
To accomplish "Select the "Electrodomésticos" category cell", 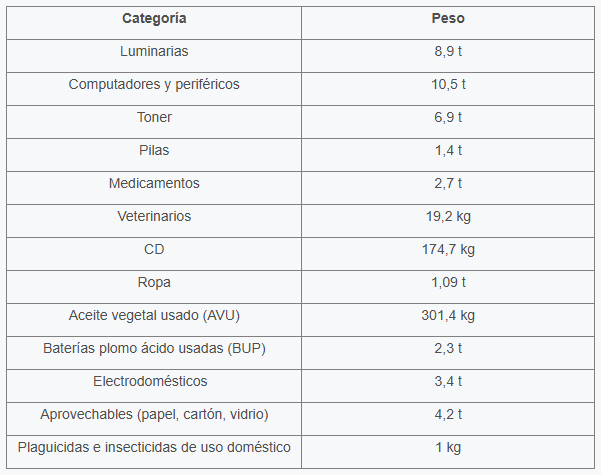I will (x=154, y=381).
